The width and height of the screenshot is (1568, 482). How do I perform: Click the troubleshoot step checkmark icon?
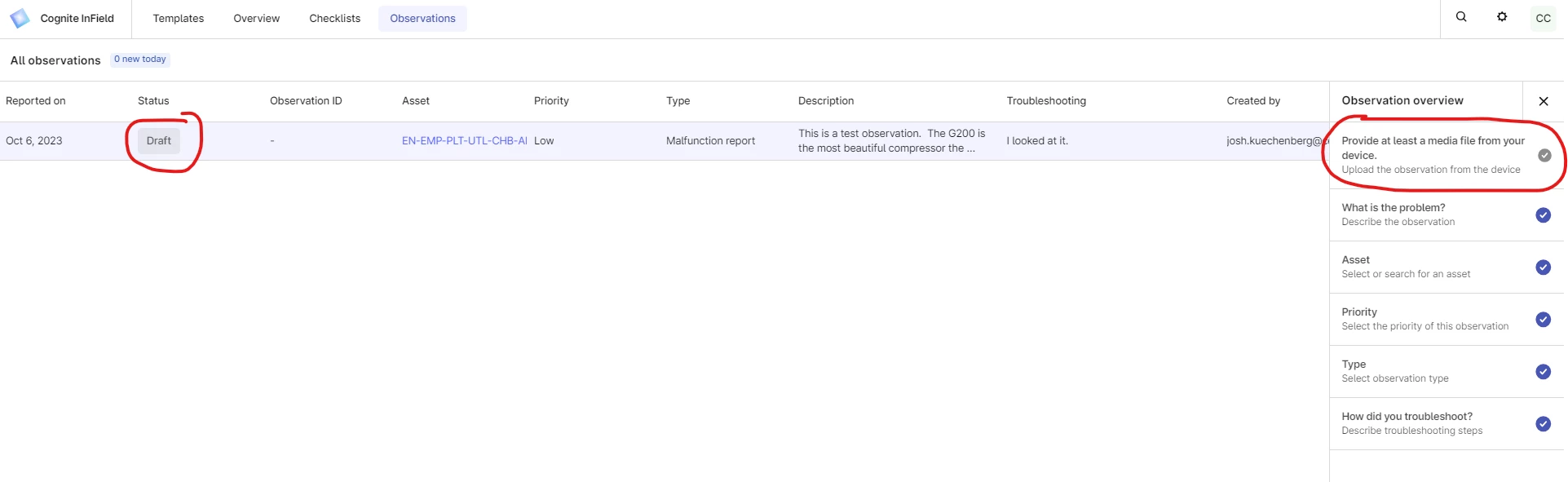tap(1543, 424)
